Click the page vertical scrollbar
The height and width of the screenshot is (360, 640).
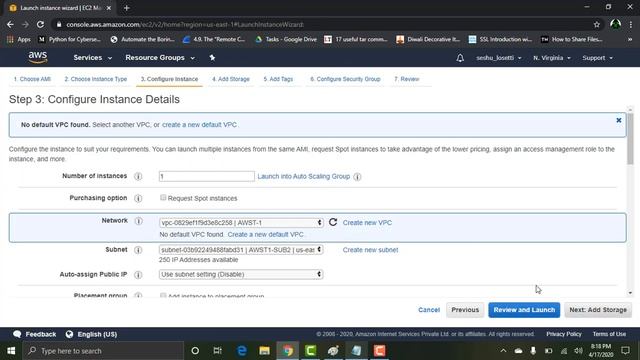pos(630,140)
